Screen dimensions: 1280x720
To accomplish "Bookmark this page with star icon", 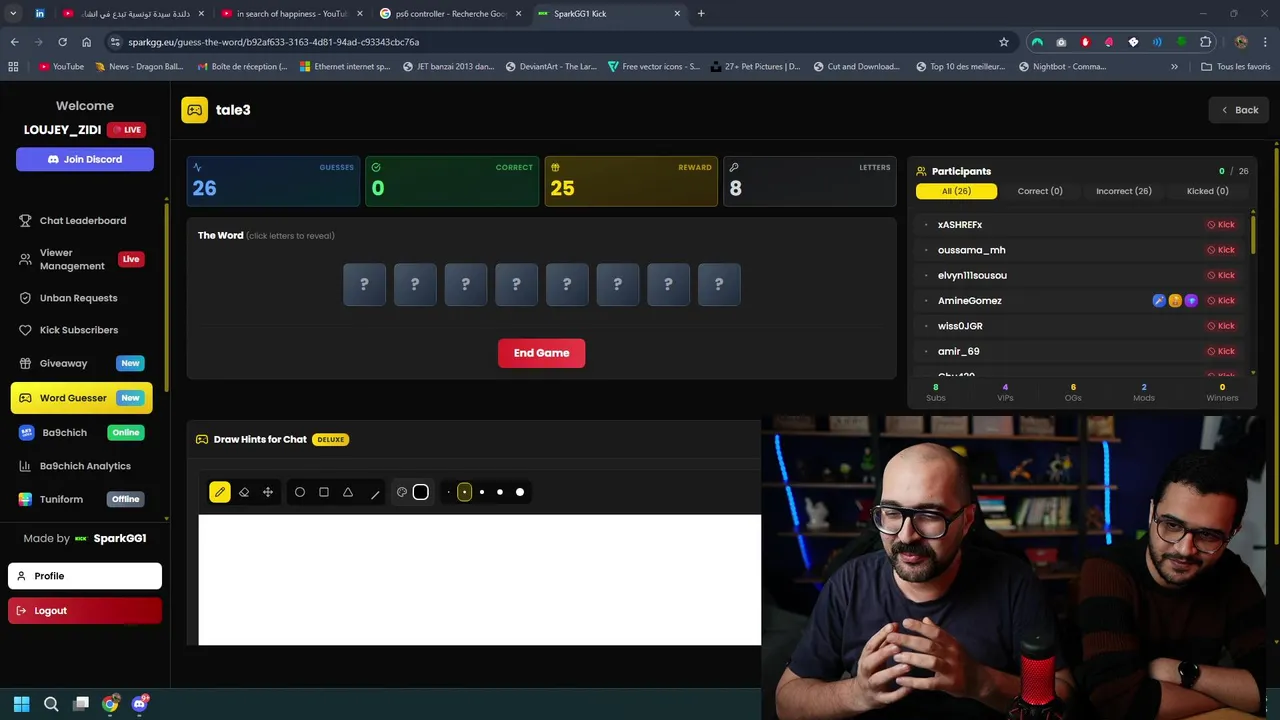I will click(1004, 42).
